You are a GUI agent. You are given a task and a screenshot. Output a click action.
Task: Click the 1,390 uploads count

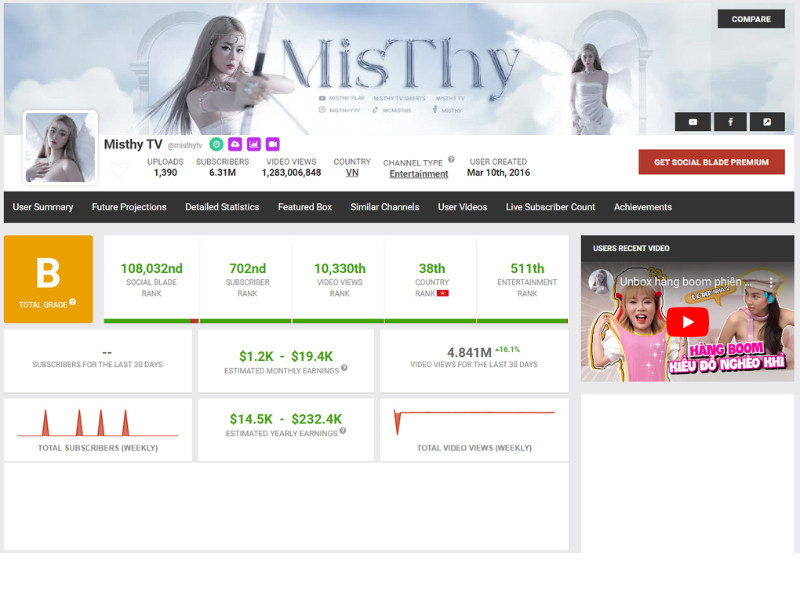(x=165, y=173)
